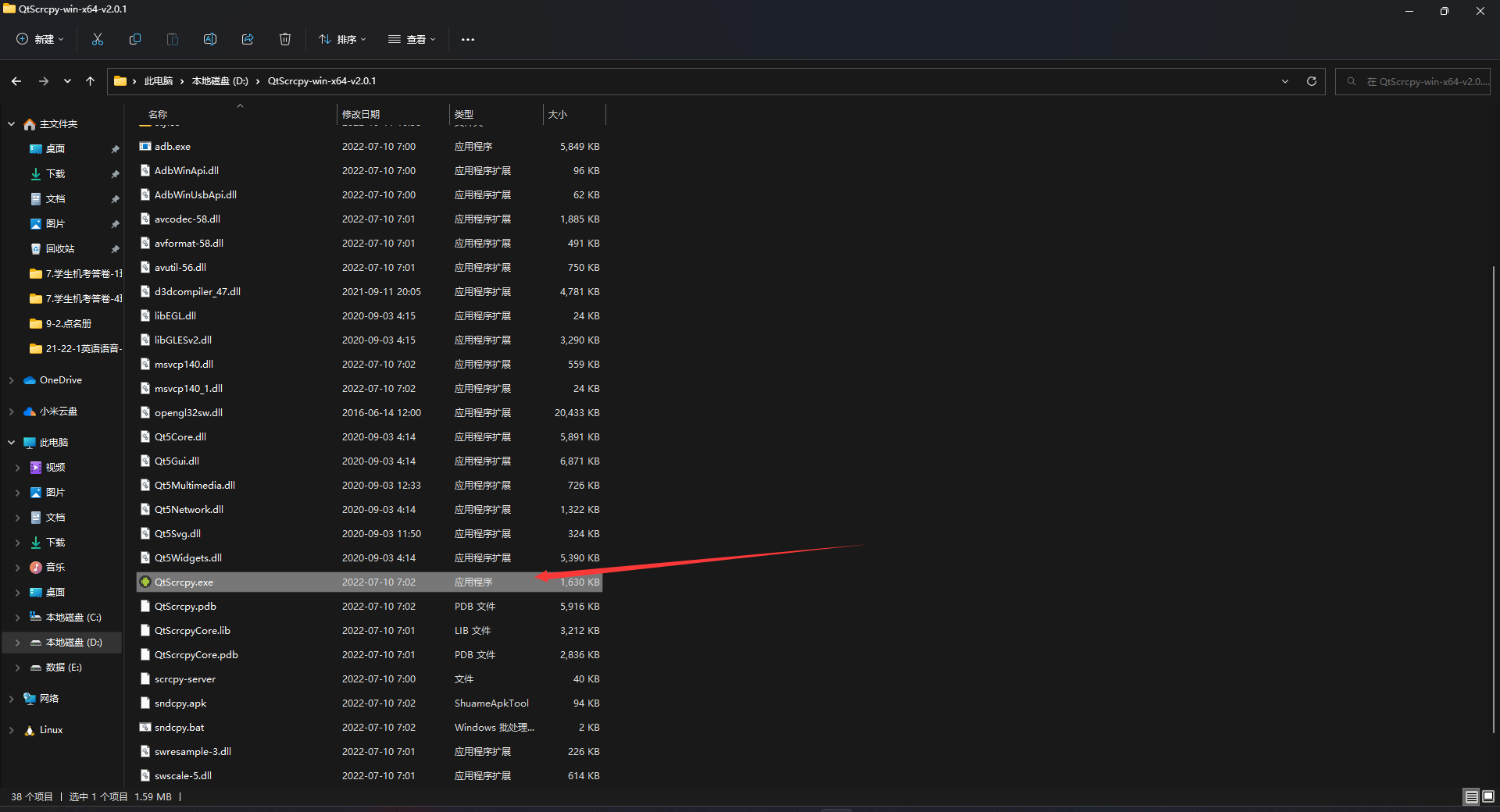Viewport: 1500px width, 812px height.
Task: Click the Delete trash can icon
Action: click(285, 39)
